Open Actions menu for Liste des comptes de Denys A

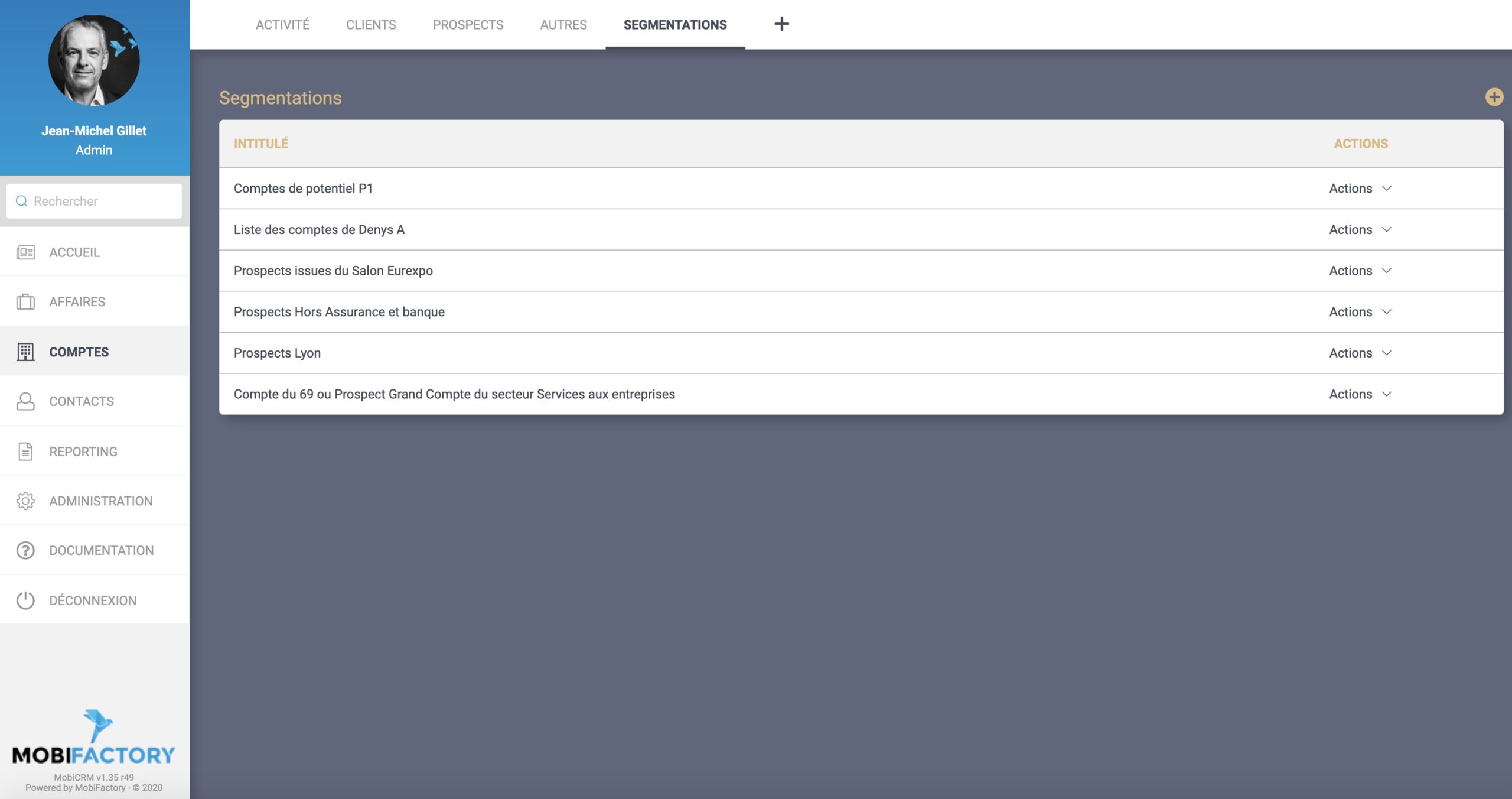[1360, 229]
